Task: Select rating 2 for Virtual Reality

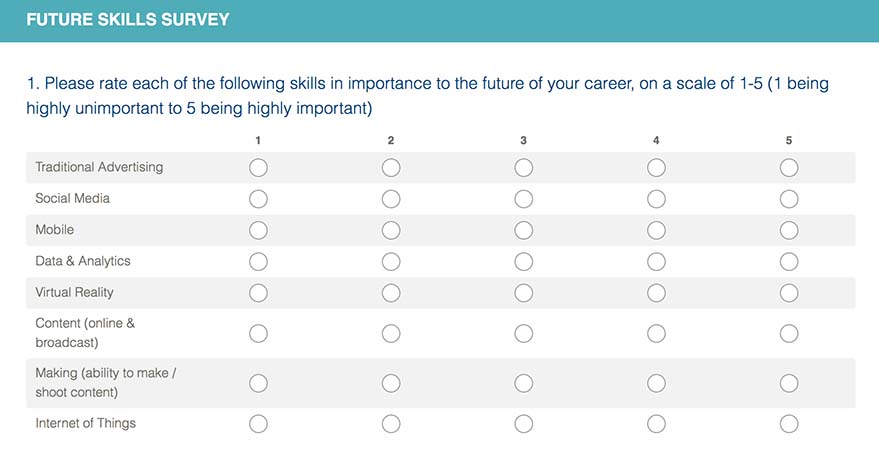Action: pos(391,293)
